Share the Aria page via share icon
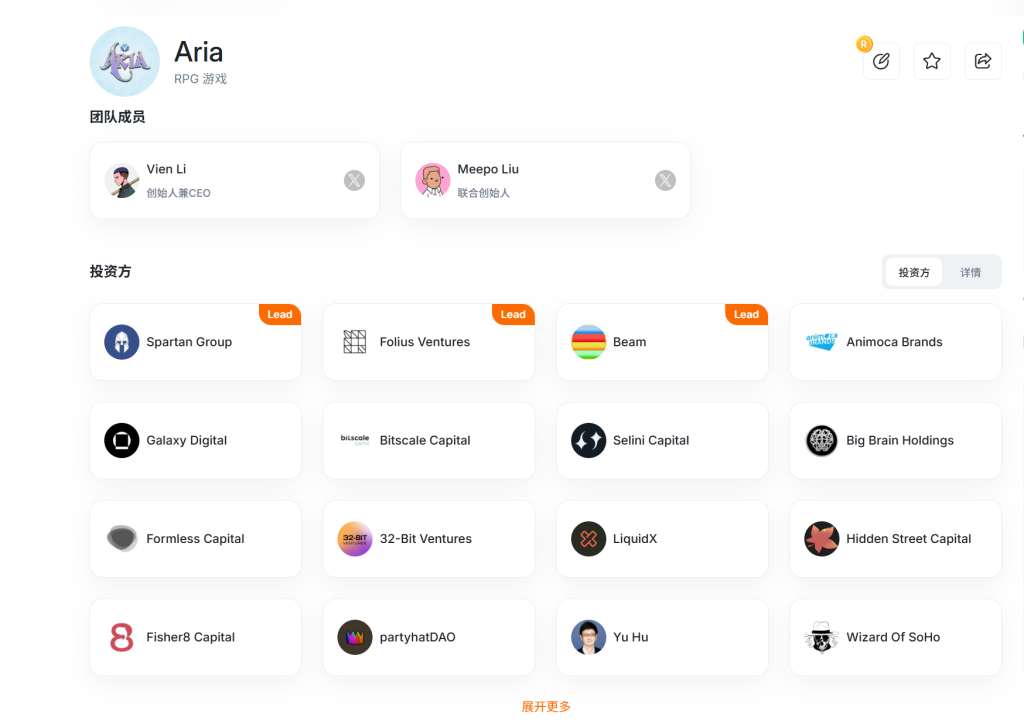Screen dimensions: 1024x724 (983, 61)
